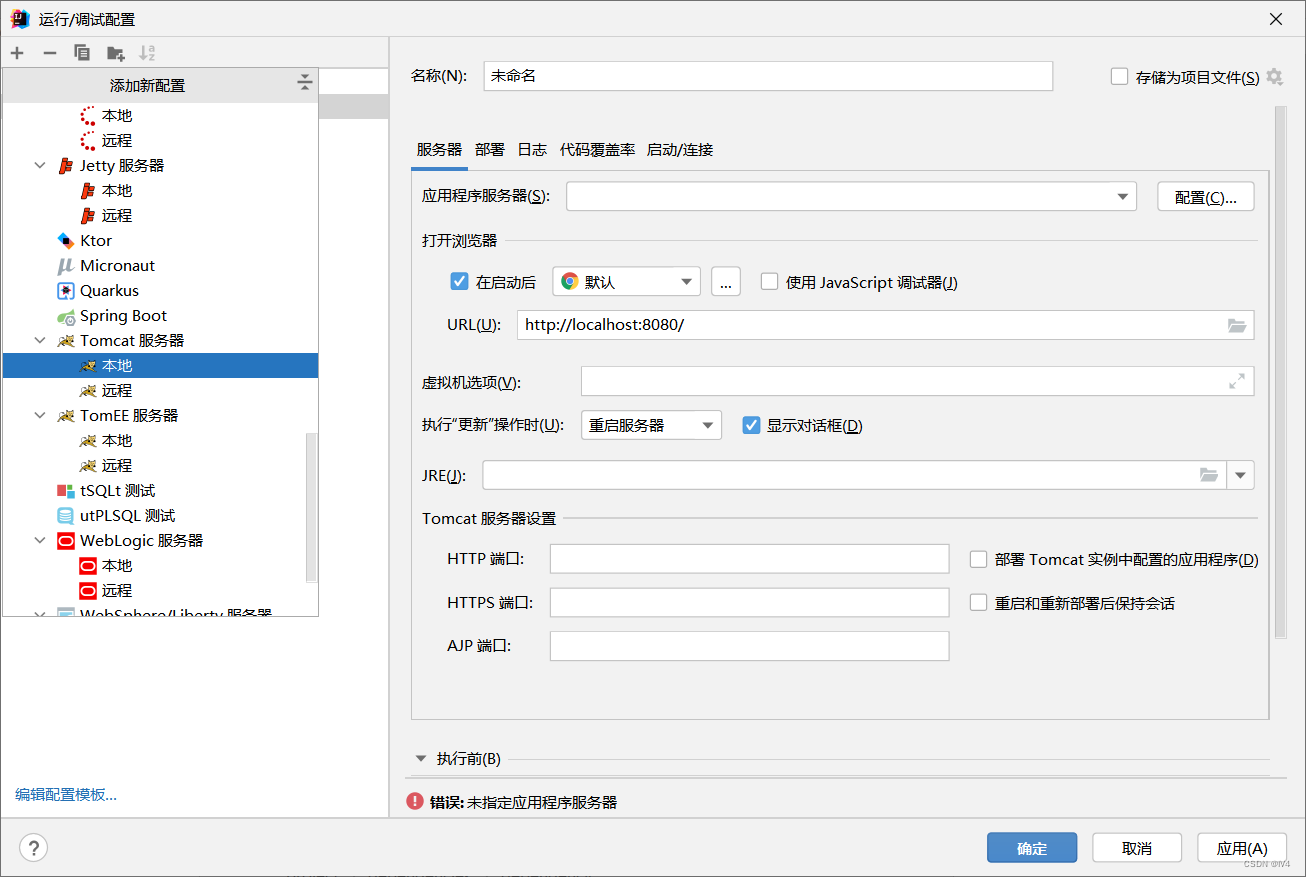
Task: Click the expand icon in 虚拟机选项 field
Action: [x=1237, y=381]
